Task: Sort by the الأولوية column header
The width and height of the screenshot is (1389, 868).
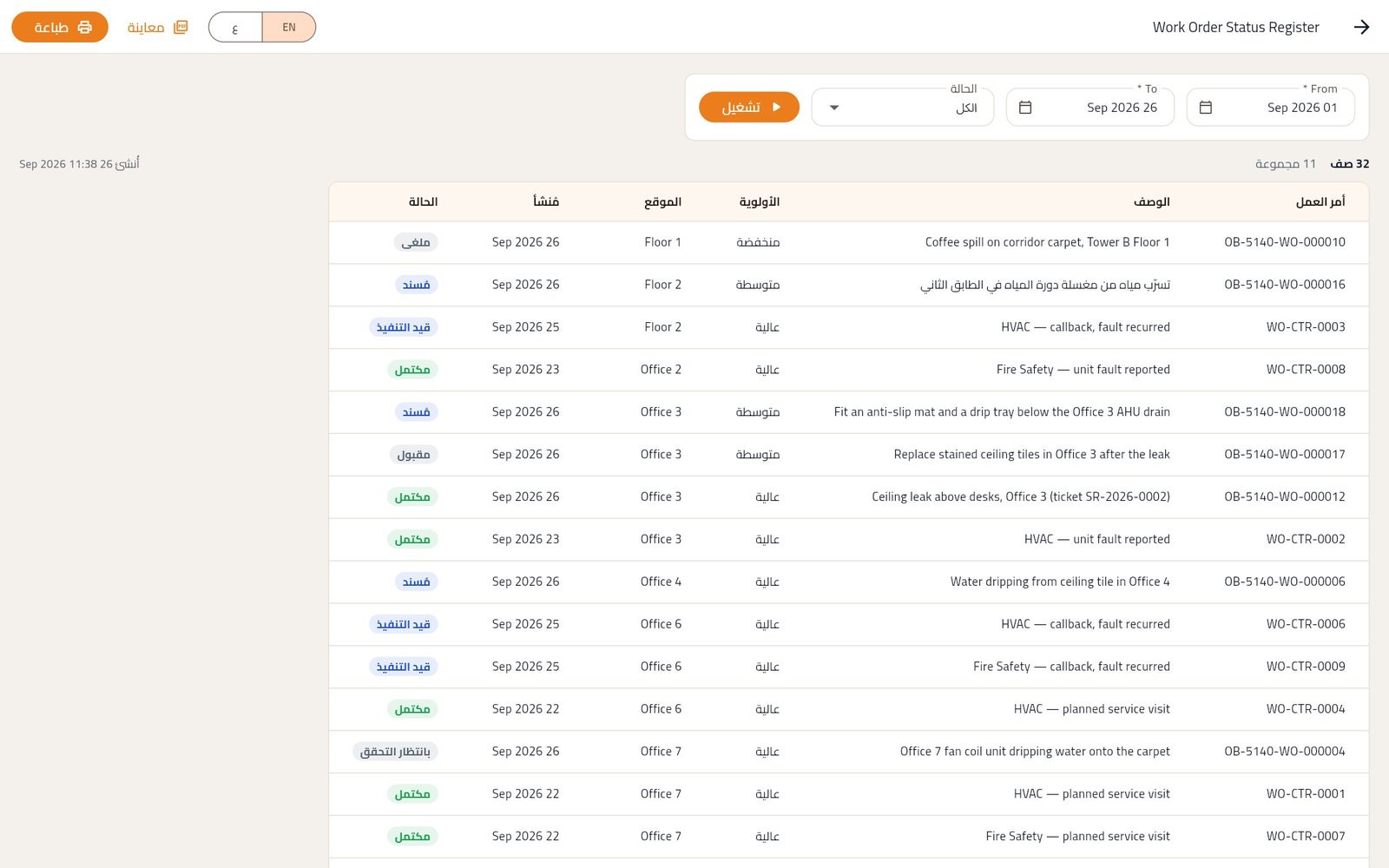Action: (x=760, y=201)
